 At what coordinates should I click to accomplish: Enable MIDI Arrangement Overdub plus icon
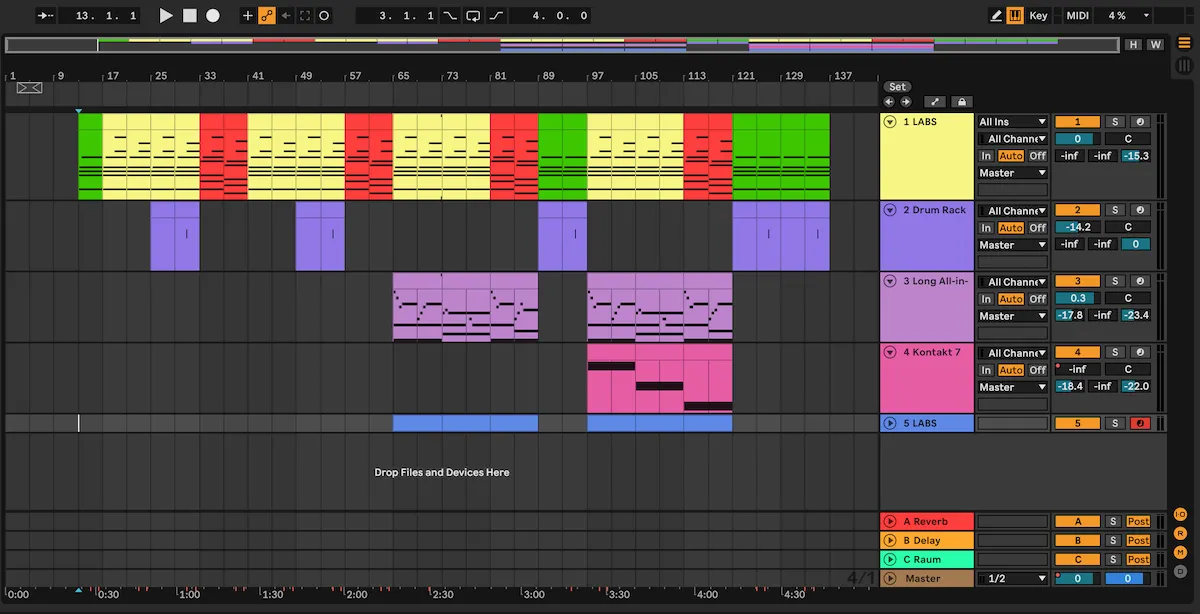point(248,16)
